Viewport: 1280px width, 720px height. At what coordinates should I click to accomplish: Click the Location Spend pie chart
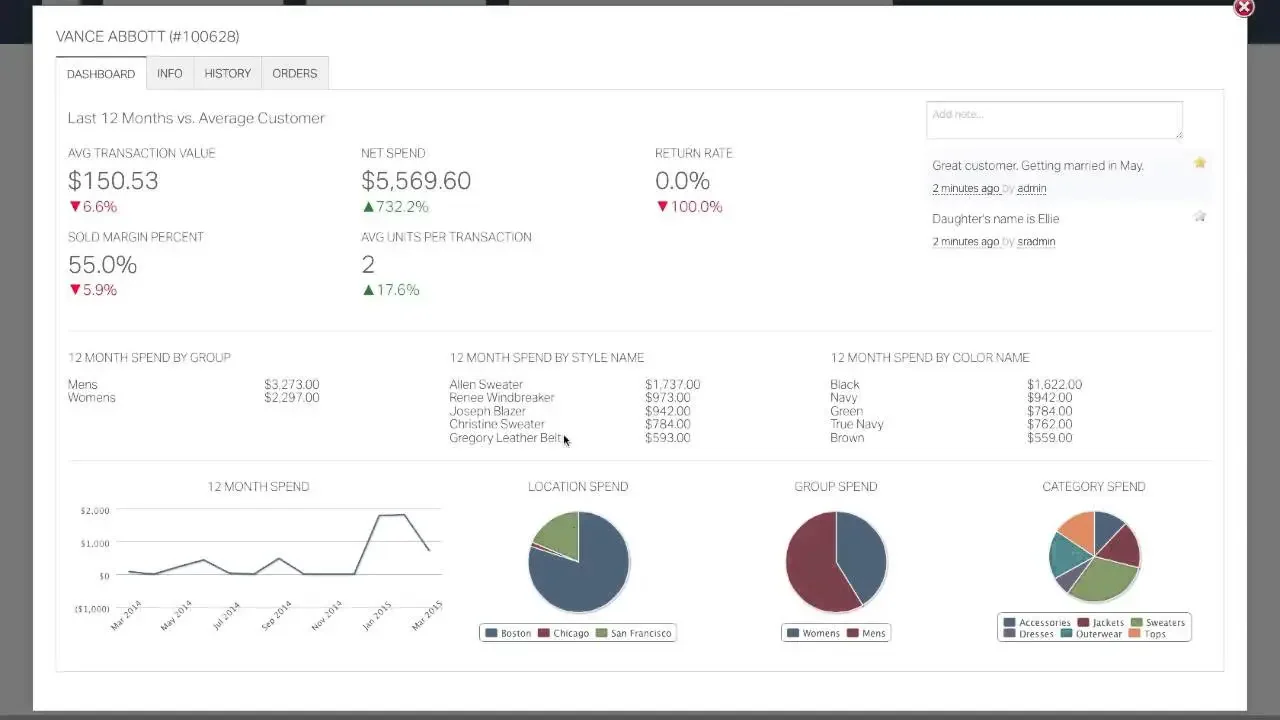579,562
